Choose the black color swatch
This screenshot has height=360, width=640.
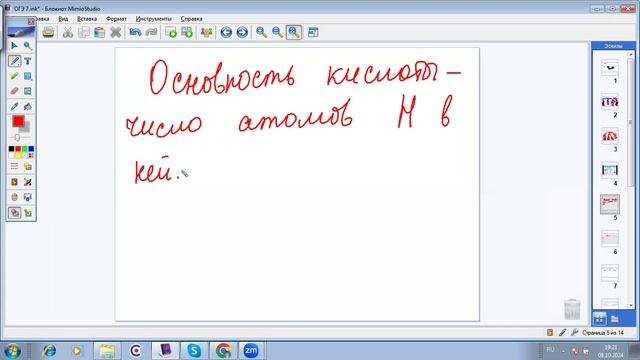point(11,149)
